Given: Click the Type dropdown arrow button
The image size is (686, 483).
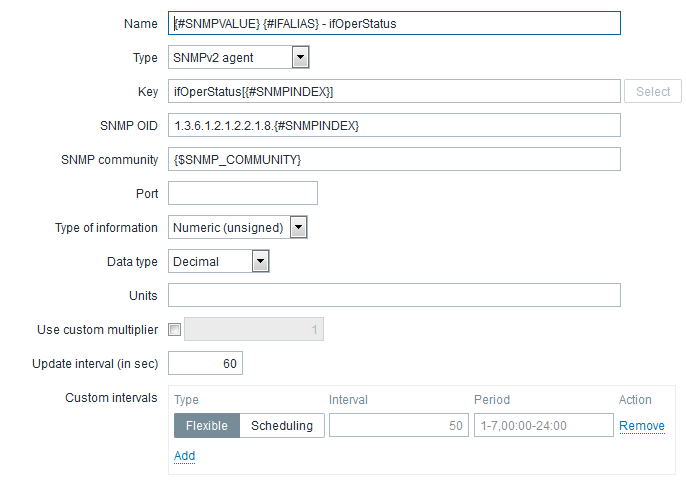Looking at the screenshot, I should click(300, 58).
